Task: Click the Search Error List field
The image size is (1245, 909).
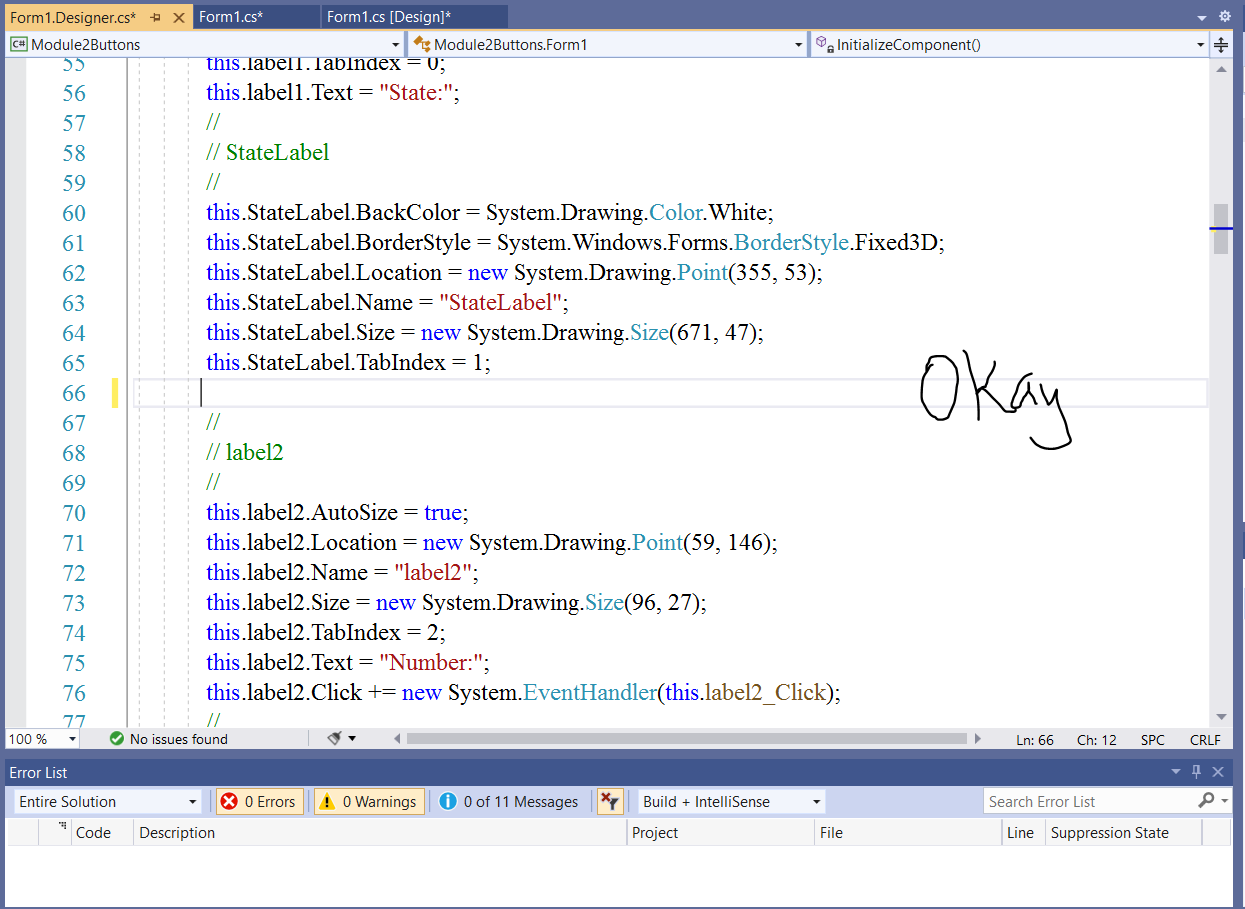Action: [x=1090, y=801]
